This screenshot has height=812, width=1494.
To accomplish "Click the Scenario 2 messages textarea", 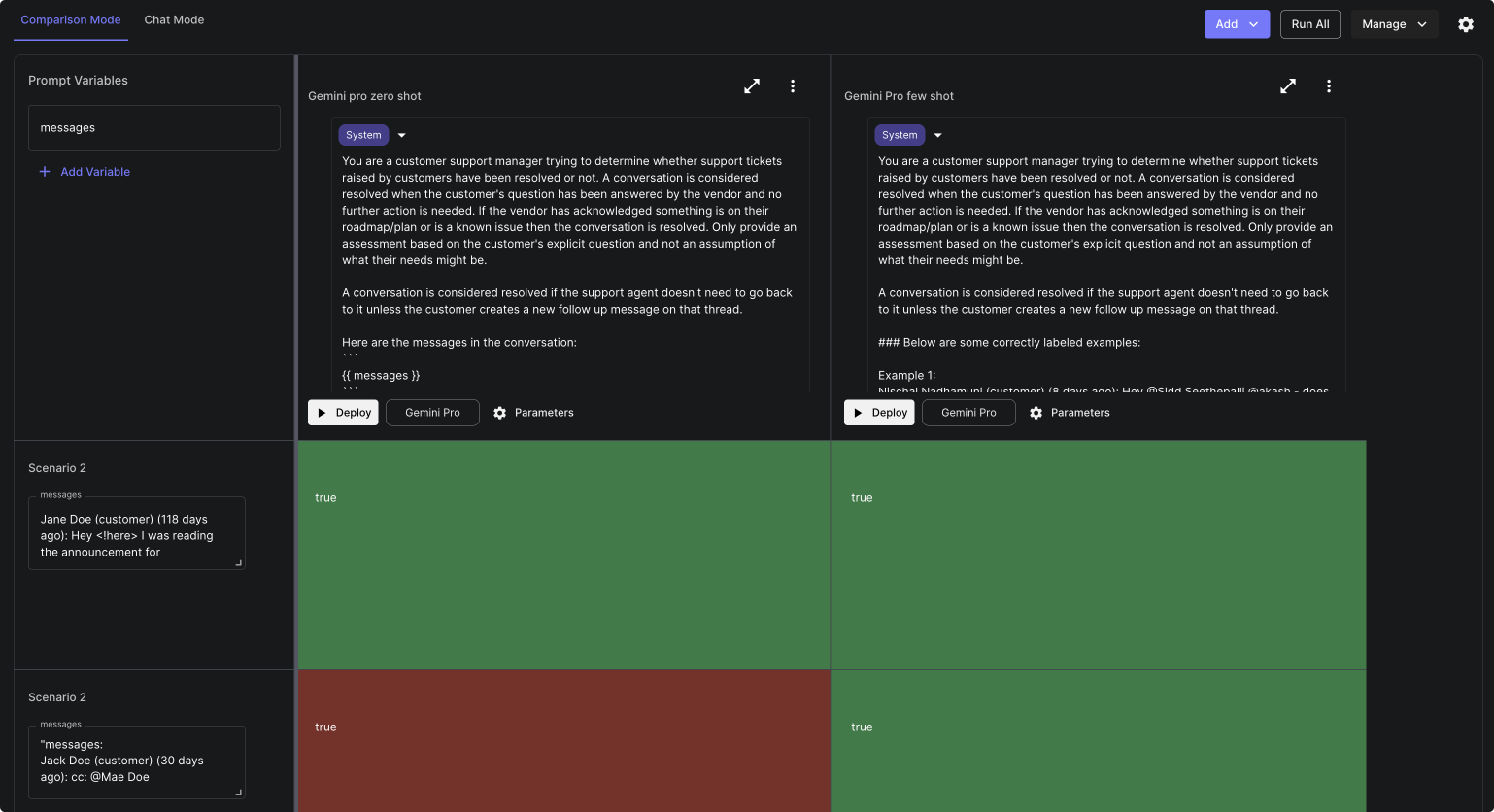I will click(x=137, y=534).
